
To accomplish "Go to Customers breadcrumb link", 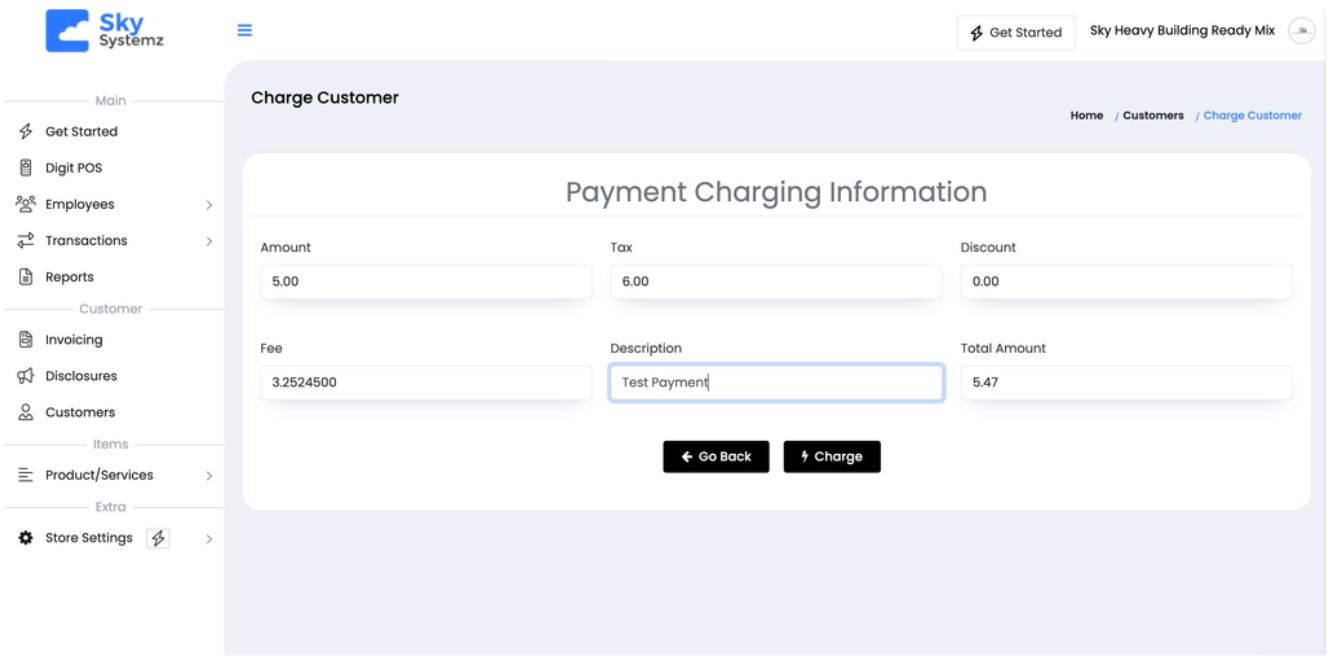I will [1153, 116].
